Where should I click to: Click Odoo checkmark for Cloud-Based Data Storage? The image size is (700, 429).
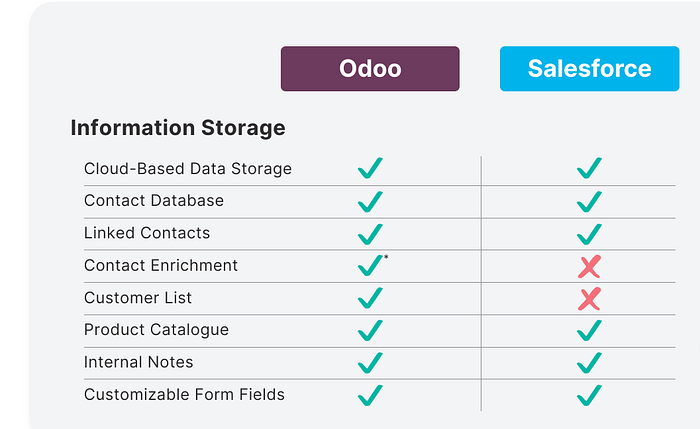click(370, 168)
